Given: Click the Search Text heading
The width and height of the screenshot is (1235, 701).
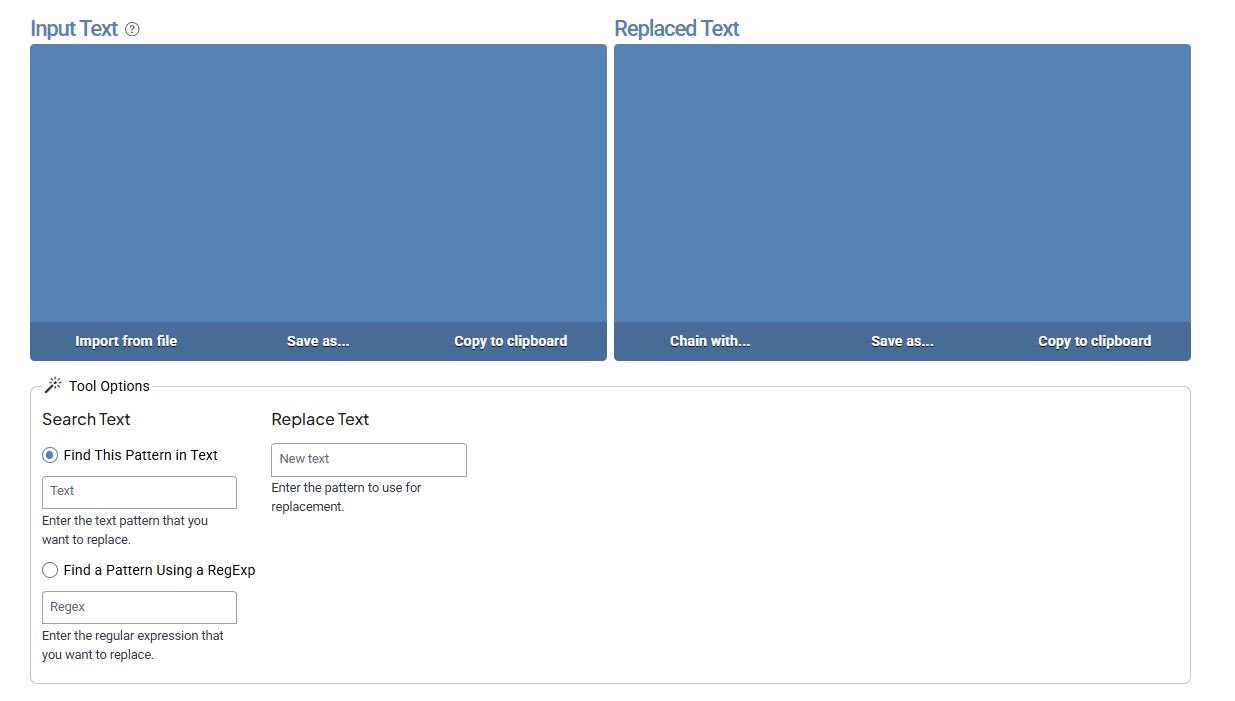Looking at the screenshot, I should click(x=86, y=419).
